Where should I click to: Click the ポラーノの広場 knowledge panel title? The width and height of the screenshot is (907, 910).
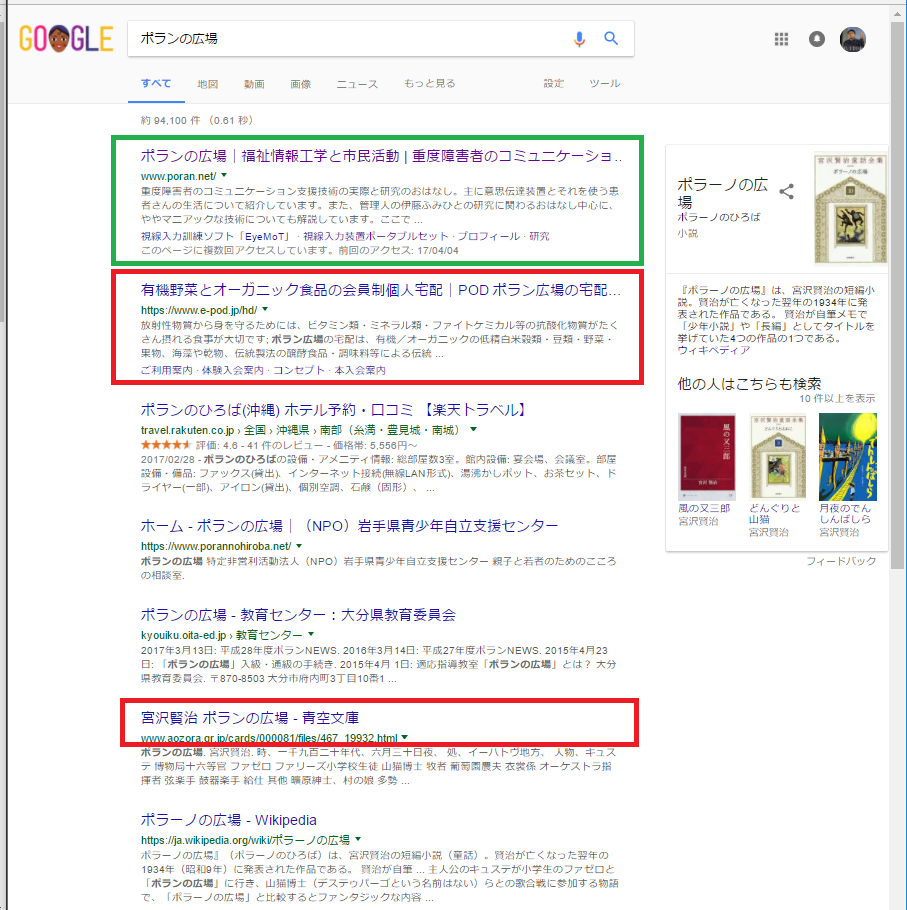coord(722,193)
